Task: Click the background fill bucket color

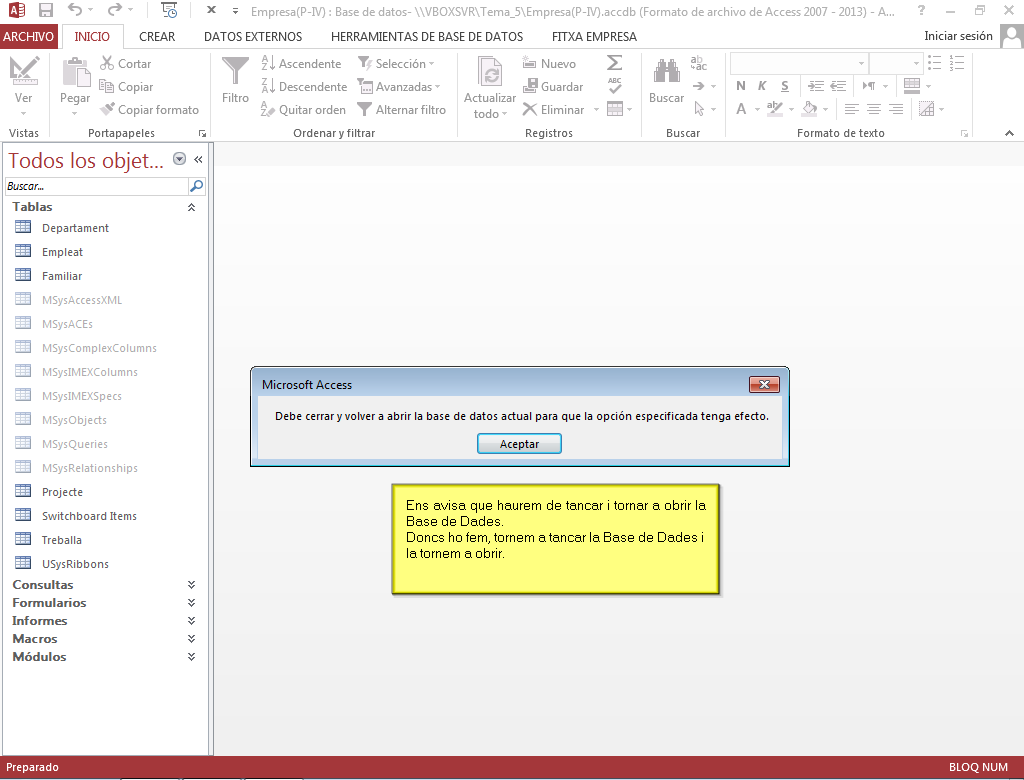Action: pos(809,108)
